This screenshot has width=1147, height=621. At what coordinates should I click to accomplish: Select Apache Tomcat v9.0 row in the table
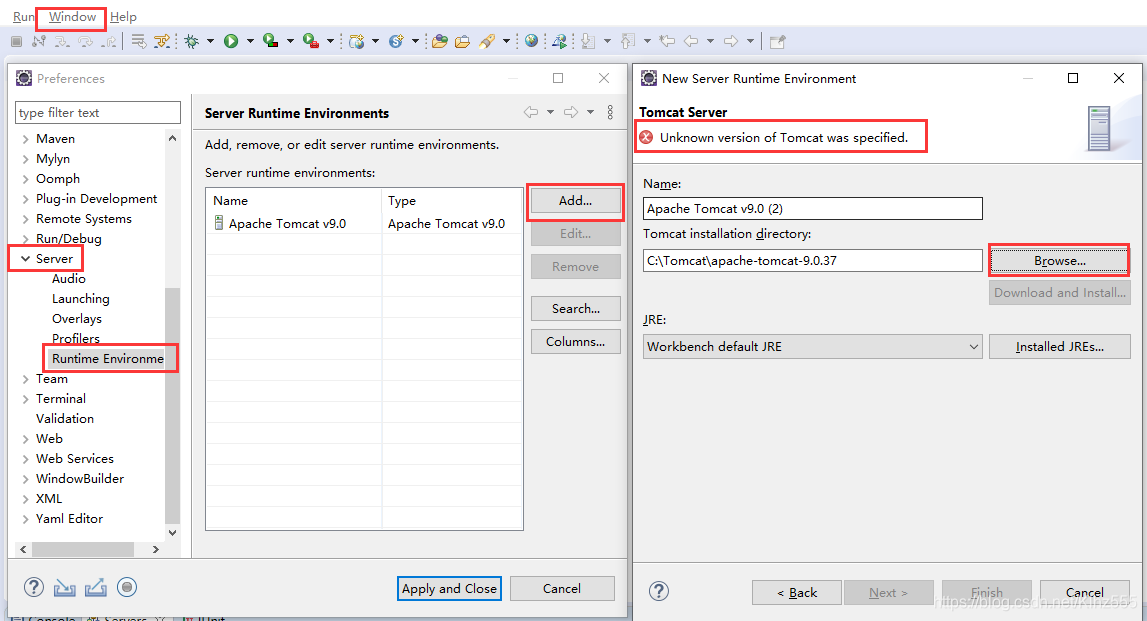(x=364, y=224)
